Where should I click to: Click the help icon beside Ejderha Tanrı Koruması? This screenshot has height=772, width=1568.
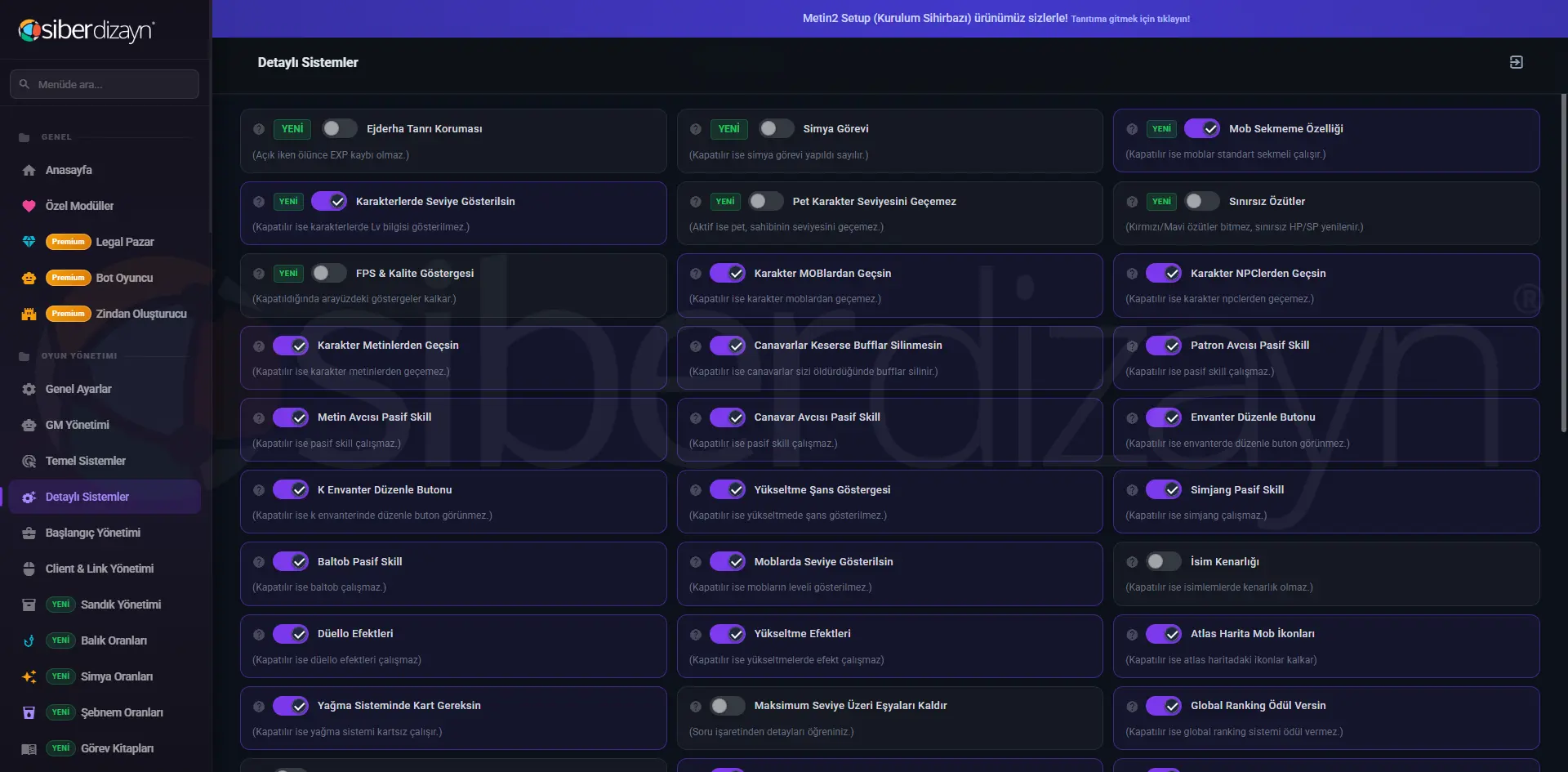click(x=259, y=129)
